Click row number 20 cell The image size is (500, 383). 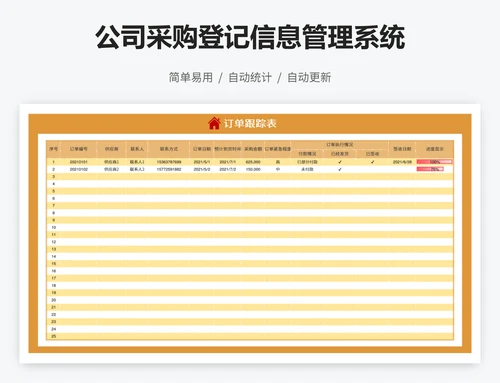(x=53, y=300)
